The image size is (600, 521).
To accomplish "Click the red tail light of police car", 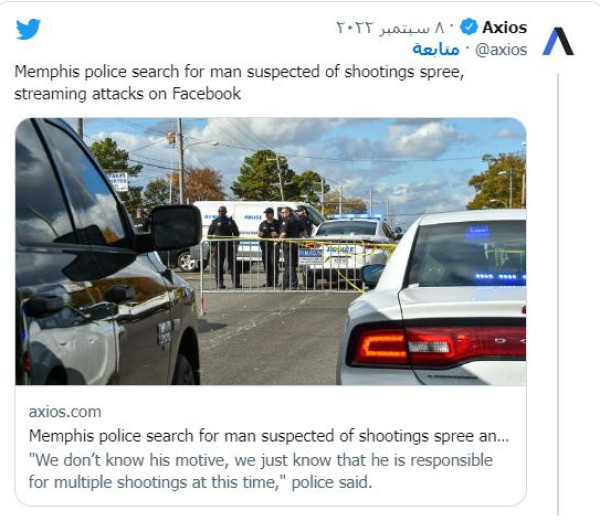I will (x=395, y=347).
